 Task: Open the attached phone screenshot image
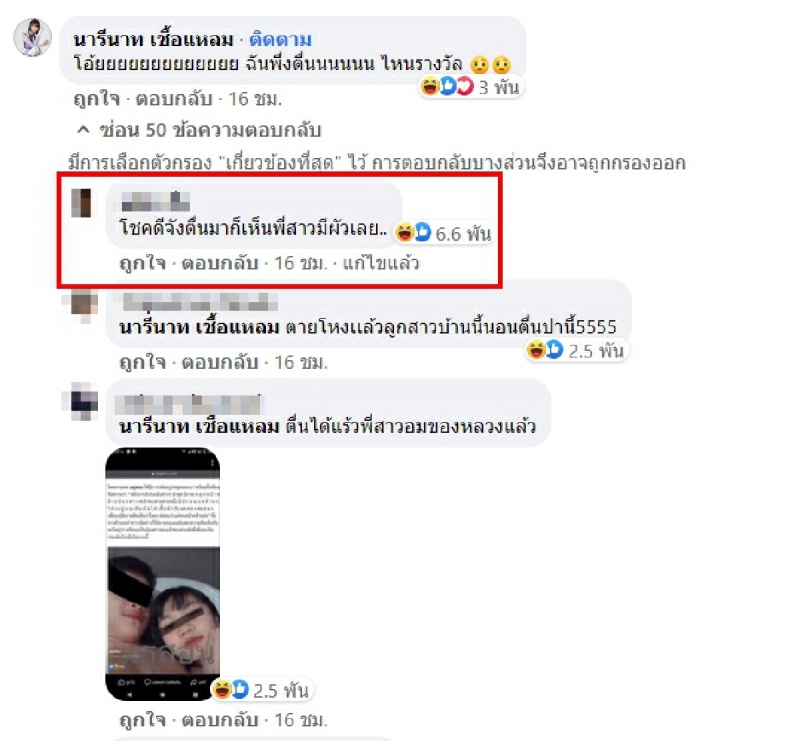click(163, 574)
